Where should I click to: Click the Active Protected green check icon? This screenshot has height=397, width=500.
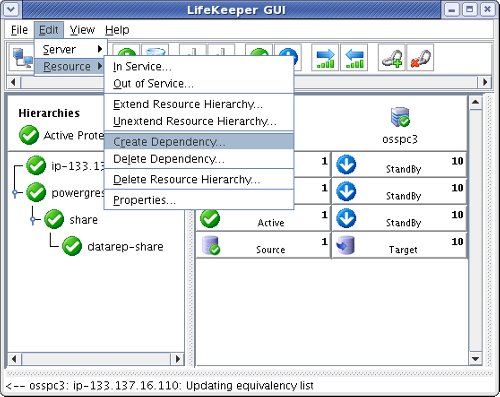(x=29, y=135)
